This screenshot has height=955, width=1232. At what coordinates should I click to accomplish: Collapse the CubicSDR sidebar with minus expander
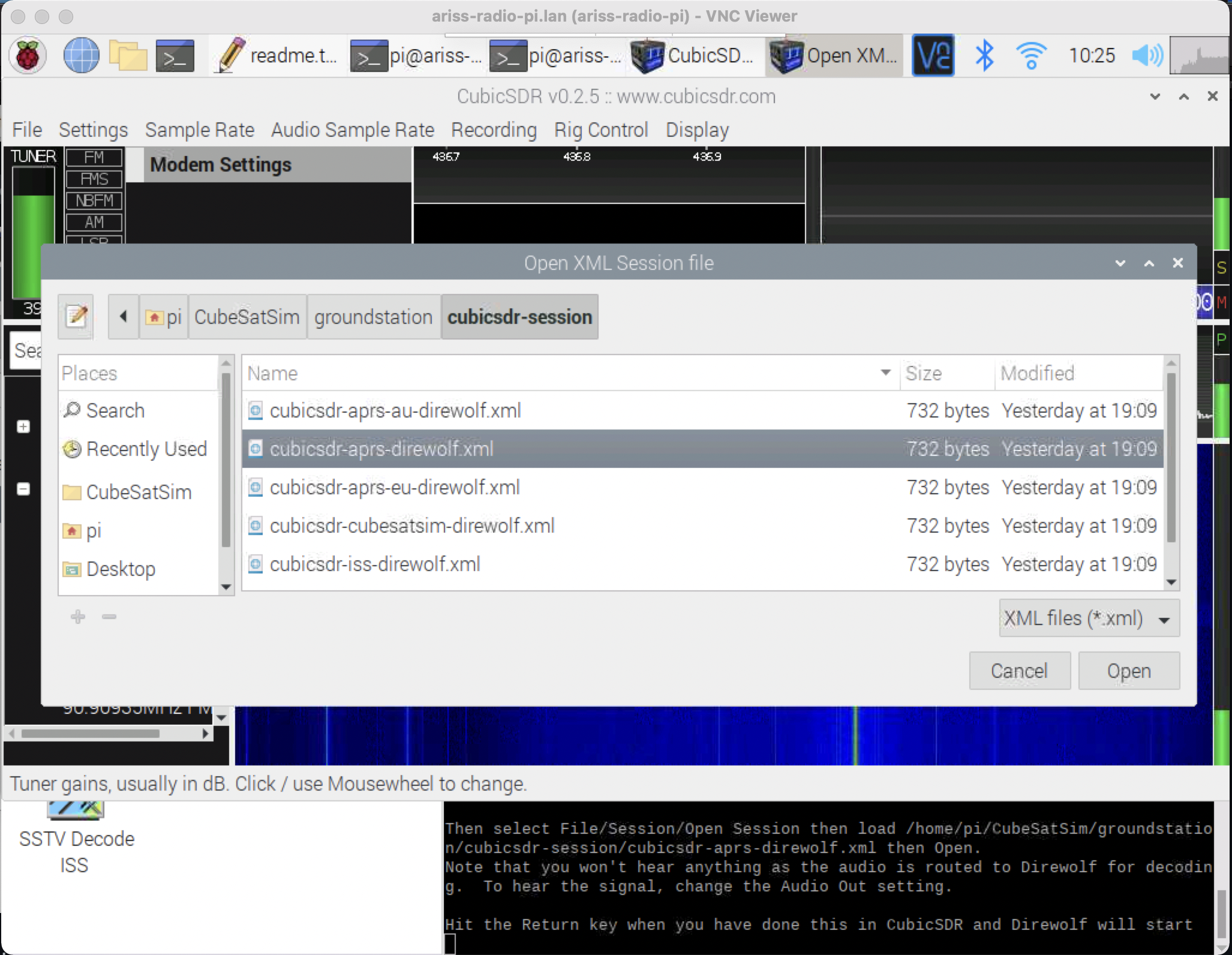coord(23,489)
